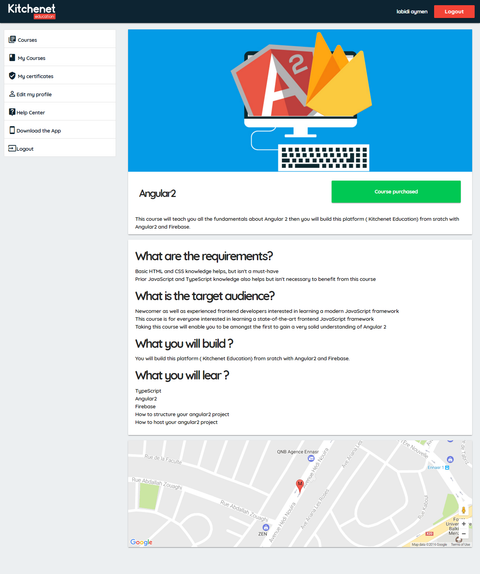Click the Edit my profile person icon

(12, 94)
